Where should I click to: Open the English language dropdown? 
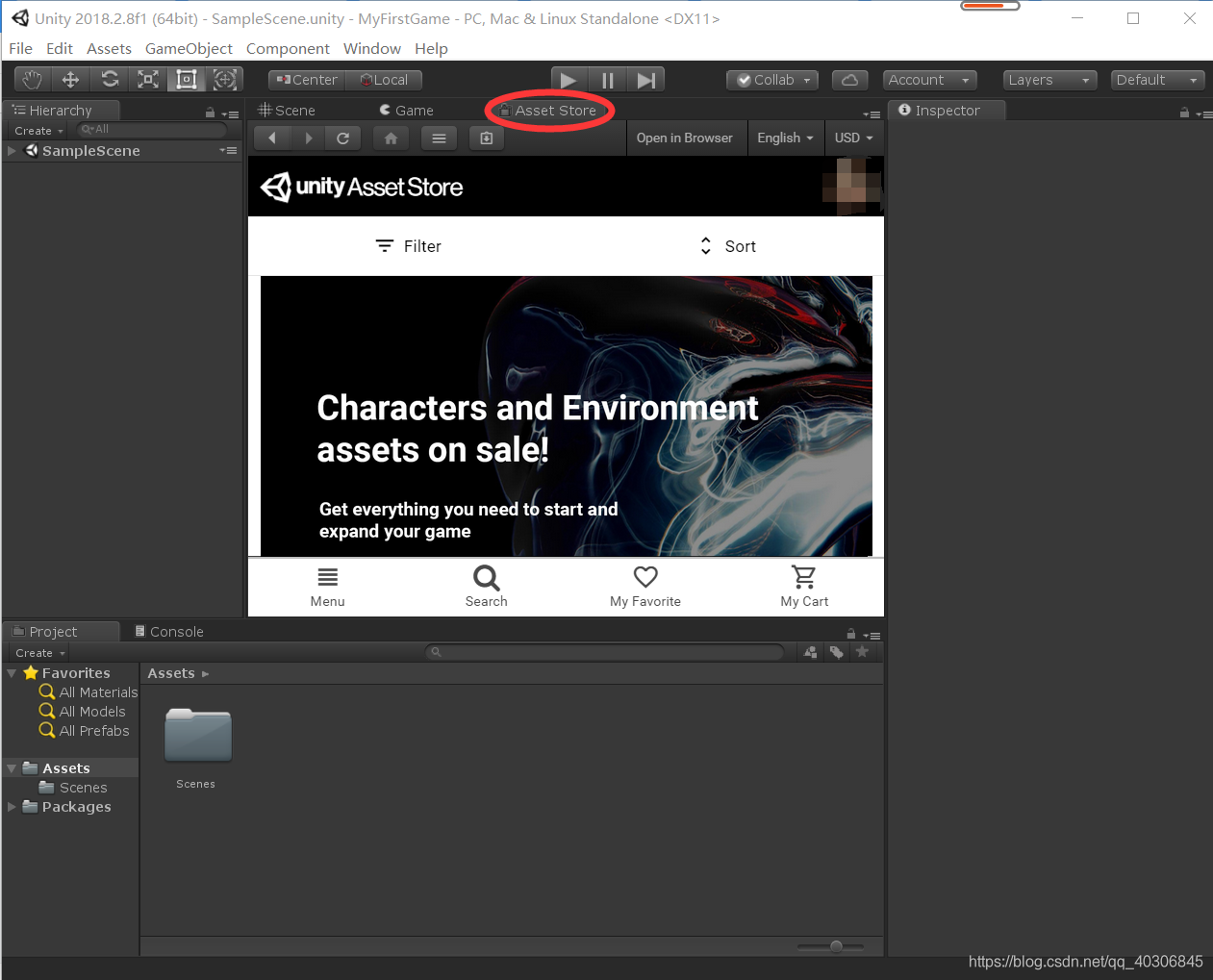pos(785,138)
